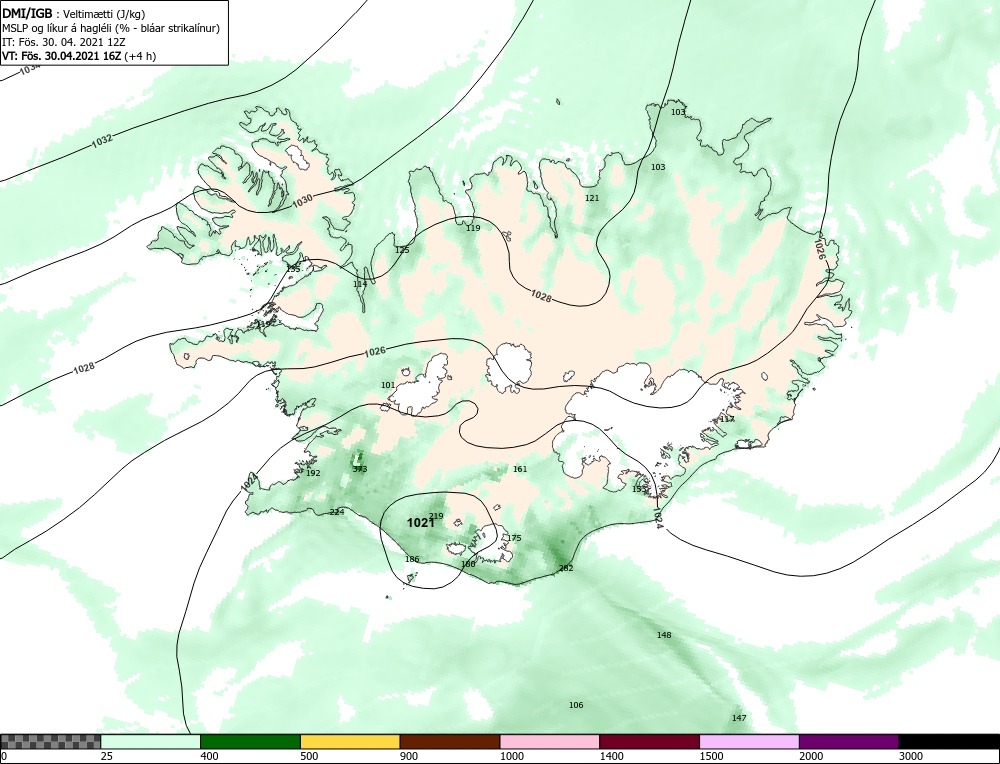Click the '3000' legend scale label
1000x764 pixels.
(911, 756)
